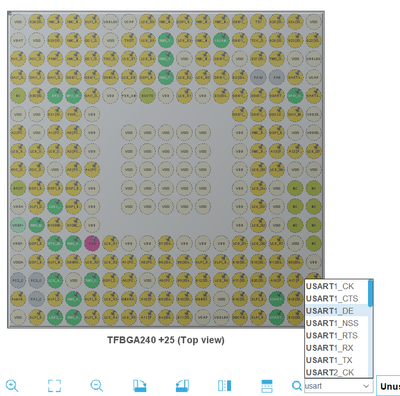Click the signal list scrollbar thumb

370,293
